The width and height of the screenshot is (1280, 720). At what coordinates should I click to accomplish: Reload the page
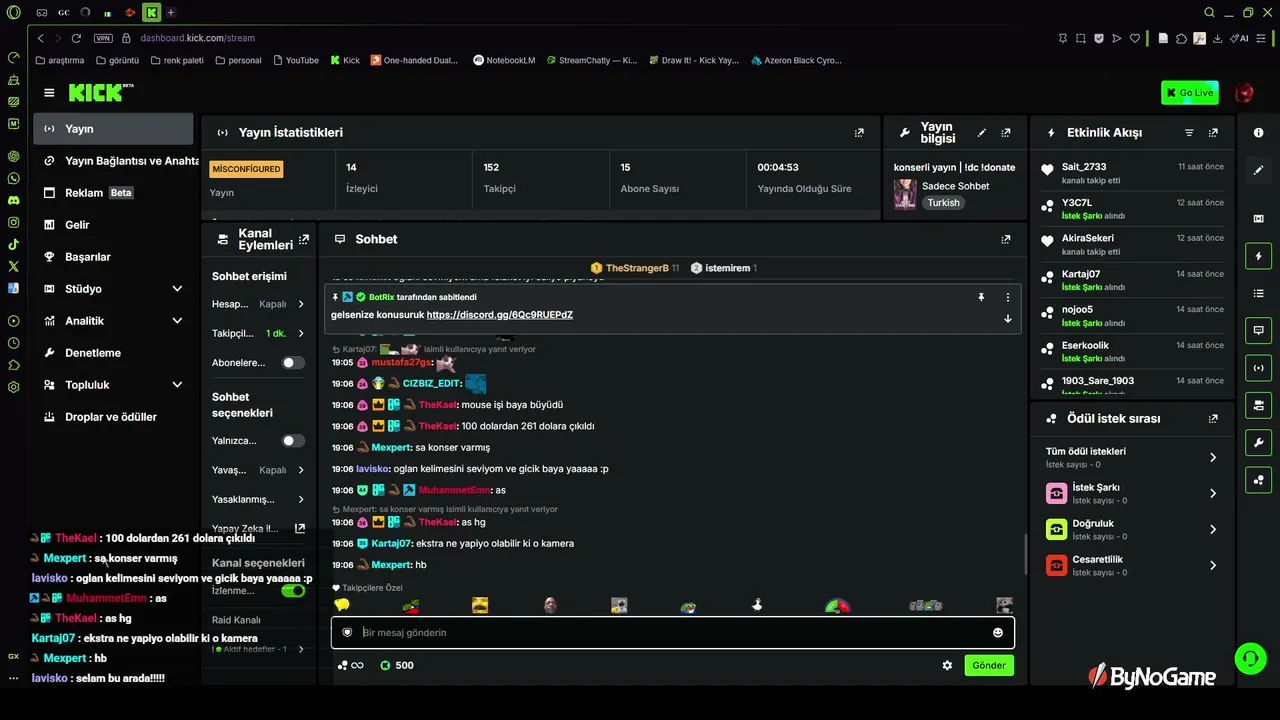pyautogui.click(x=75, y=38)
